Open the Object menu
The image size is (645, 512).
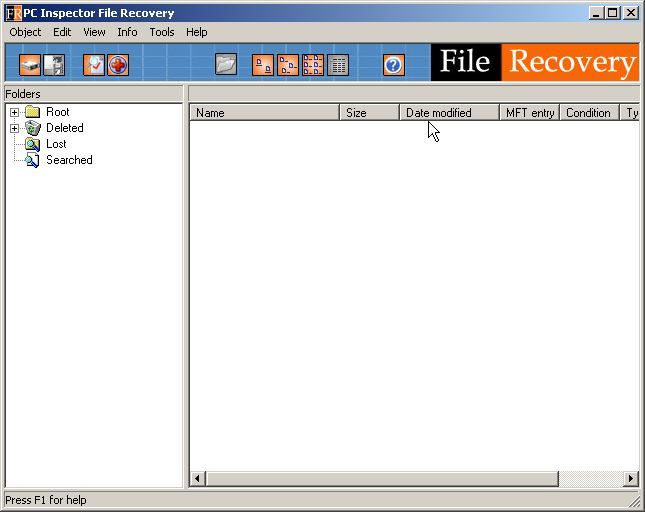click(x=25, y=32)
